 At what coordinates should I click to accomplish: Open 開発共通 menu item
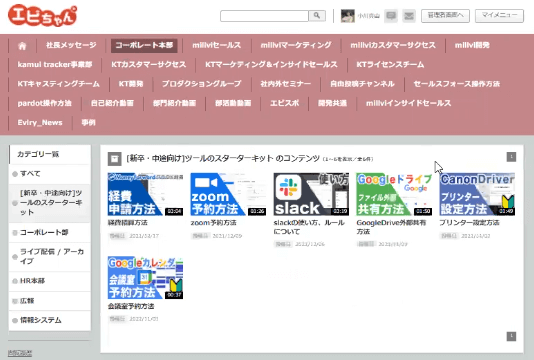tap(332, 103)
